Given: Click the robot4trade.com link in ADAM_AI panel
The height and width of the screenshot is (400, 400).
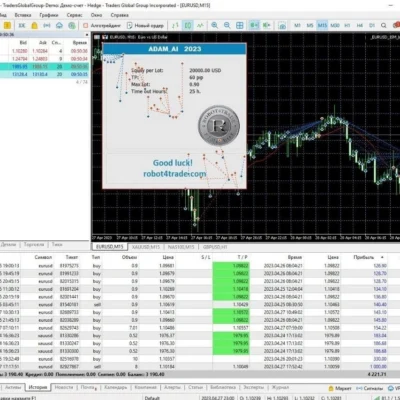Looking at the screenshot, I should [x=175, y=174].
